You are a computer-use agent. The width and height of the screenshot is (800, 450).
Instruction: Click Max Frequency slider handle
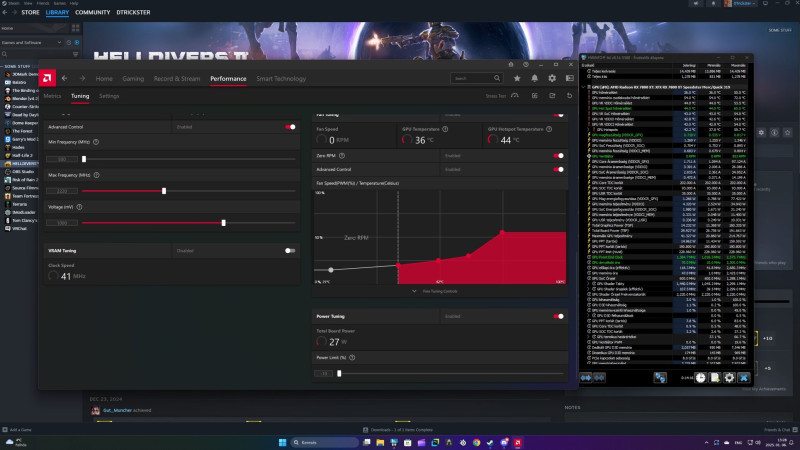click(x=164, y=191)
